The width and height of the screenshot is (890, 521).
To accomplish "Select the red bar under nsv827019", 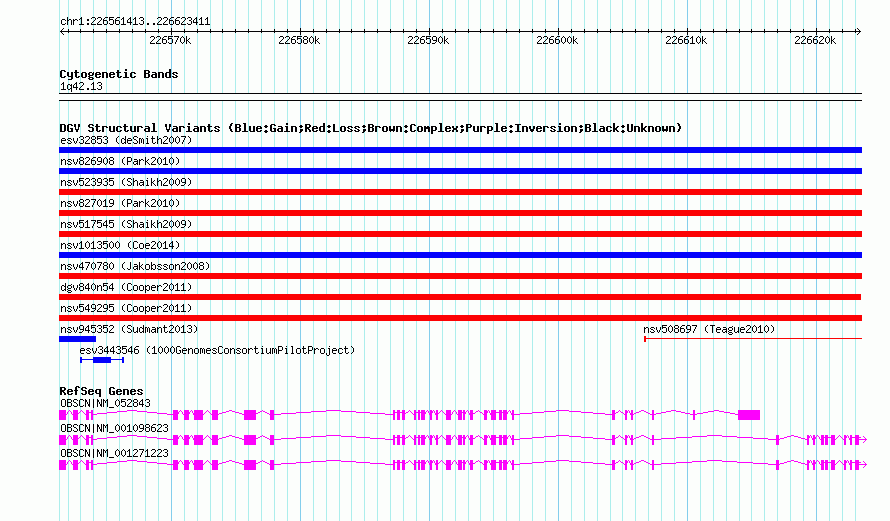I will pyautogui.click(x=460, y=213).
